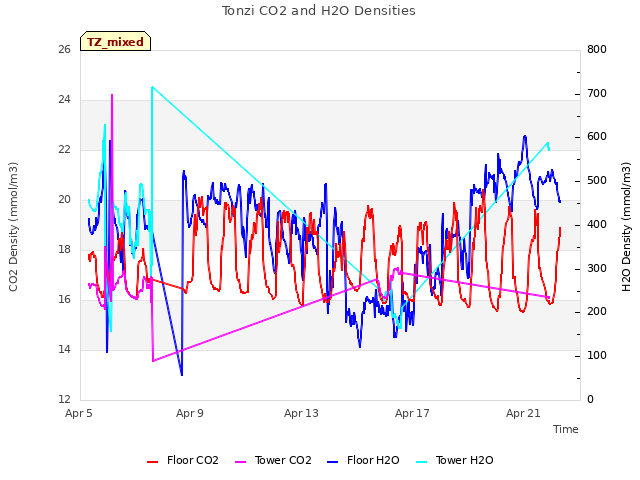The width and height of the screenshot is (640, 480).
Task: Click the 700 value on right axis
Action: tap(597, 93)
